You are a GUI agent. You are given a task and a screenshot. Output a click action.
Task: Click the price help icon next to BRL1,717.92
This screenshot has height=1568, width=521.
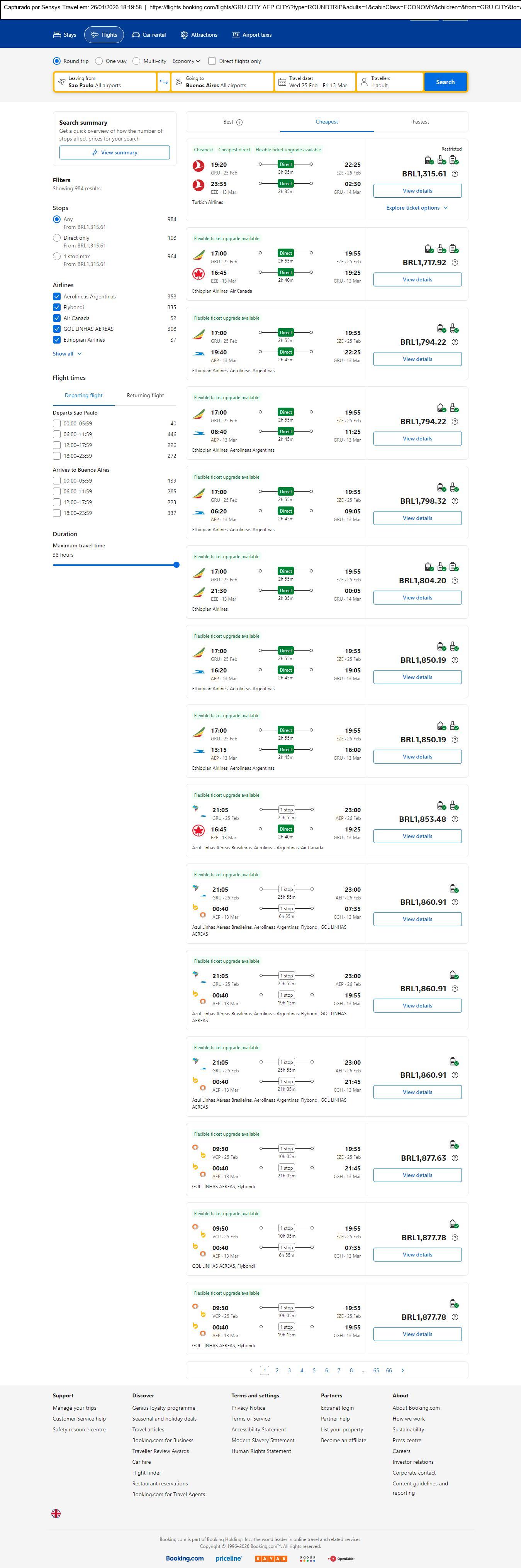coord(455,263)
